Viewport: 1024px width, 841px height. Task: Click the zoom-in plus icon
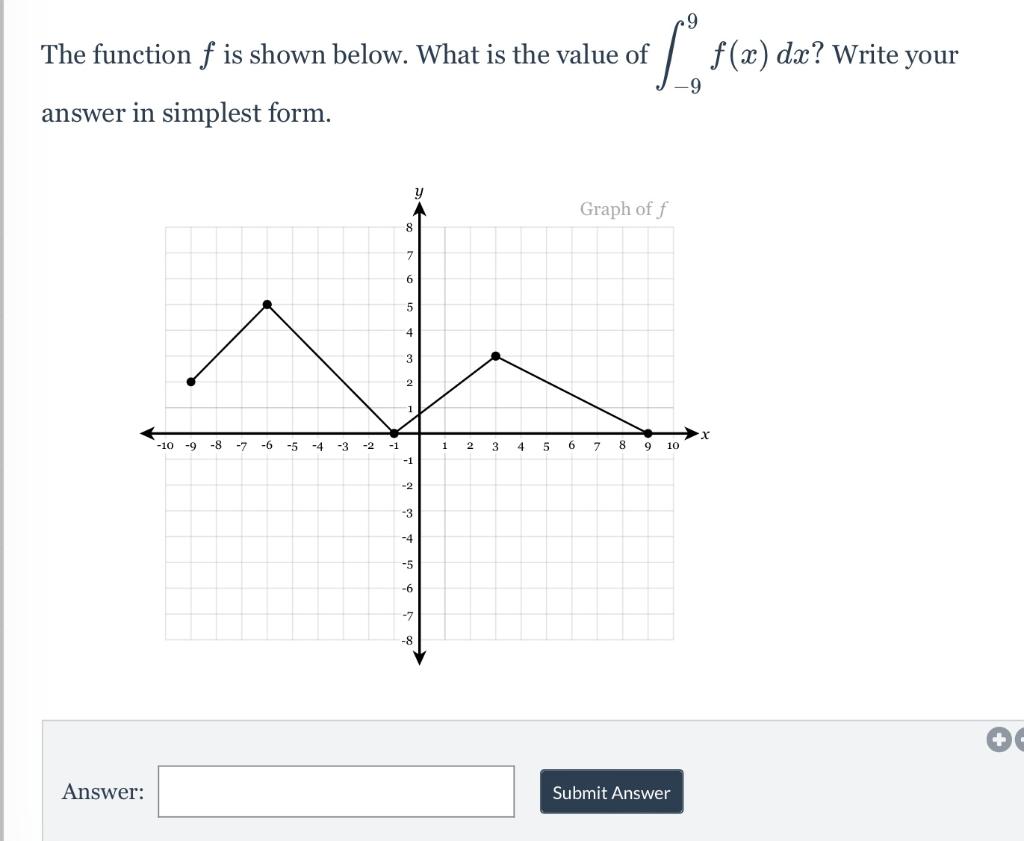[x=997, y=738]
